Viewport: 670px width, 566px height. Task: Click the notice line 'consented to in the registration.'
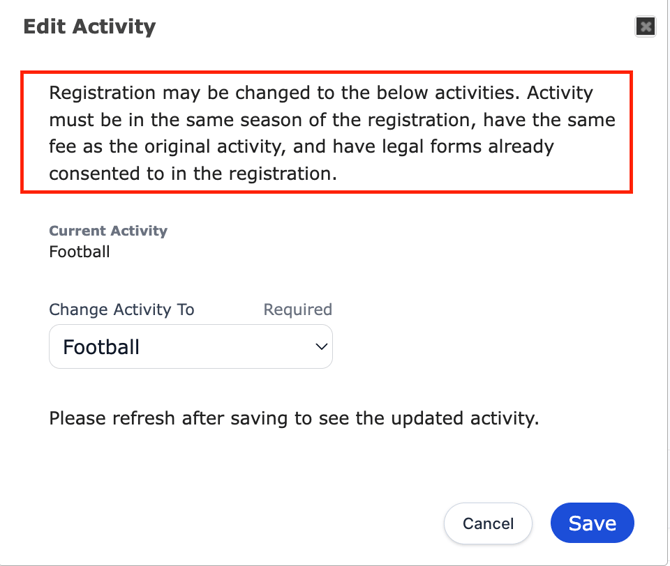click(193, 174)
